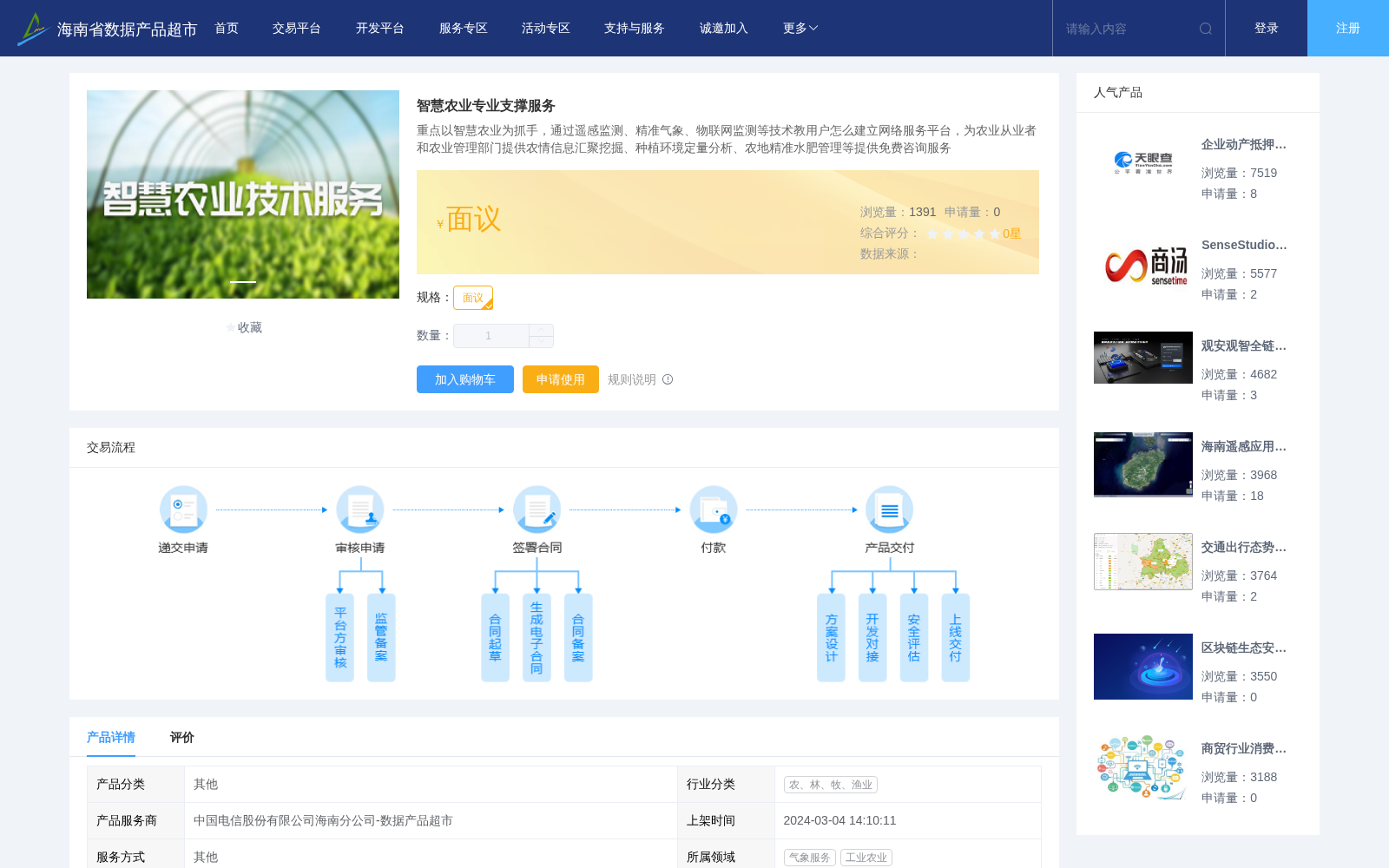Open the 交通出行态势 product title
Screen dimensions: 1389x868
(1244, 547)
